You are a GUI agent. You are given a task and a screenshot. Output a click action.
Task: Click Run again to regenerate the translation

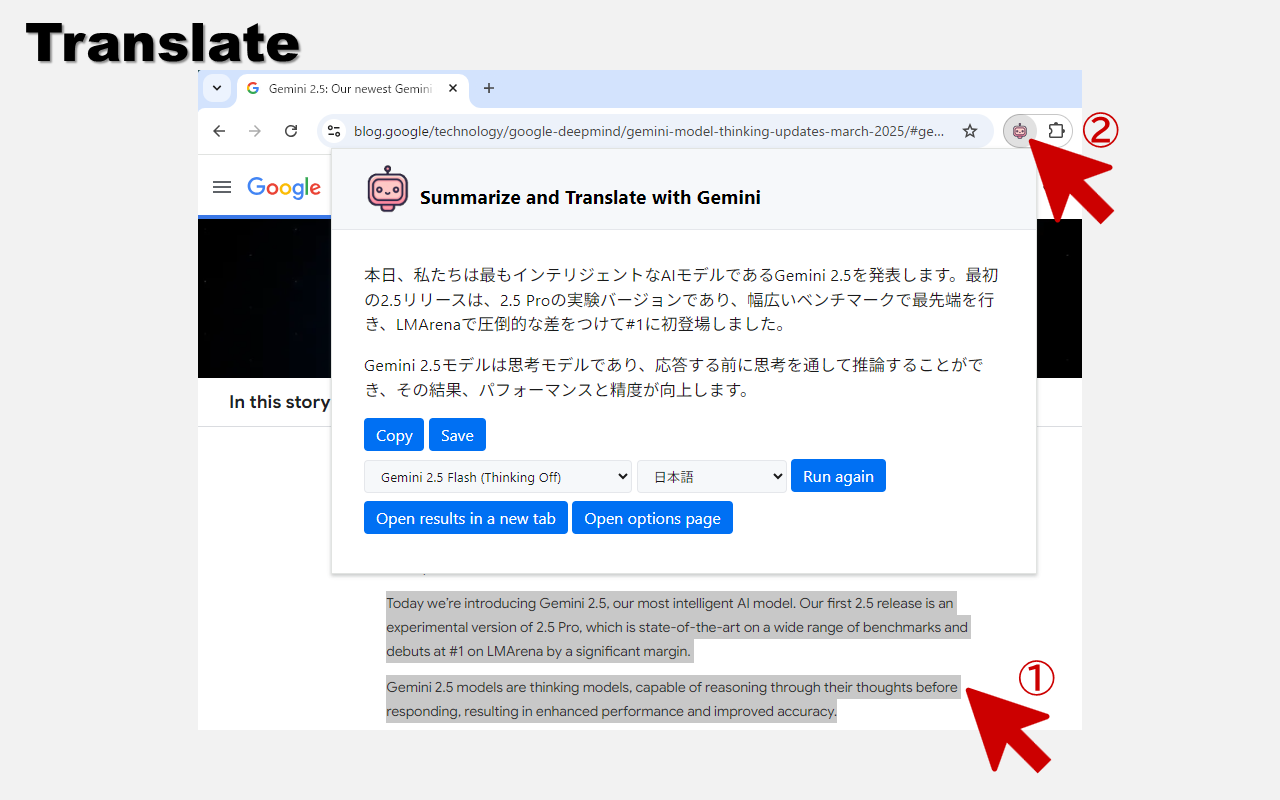pos(838,475)
